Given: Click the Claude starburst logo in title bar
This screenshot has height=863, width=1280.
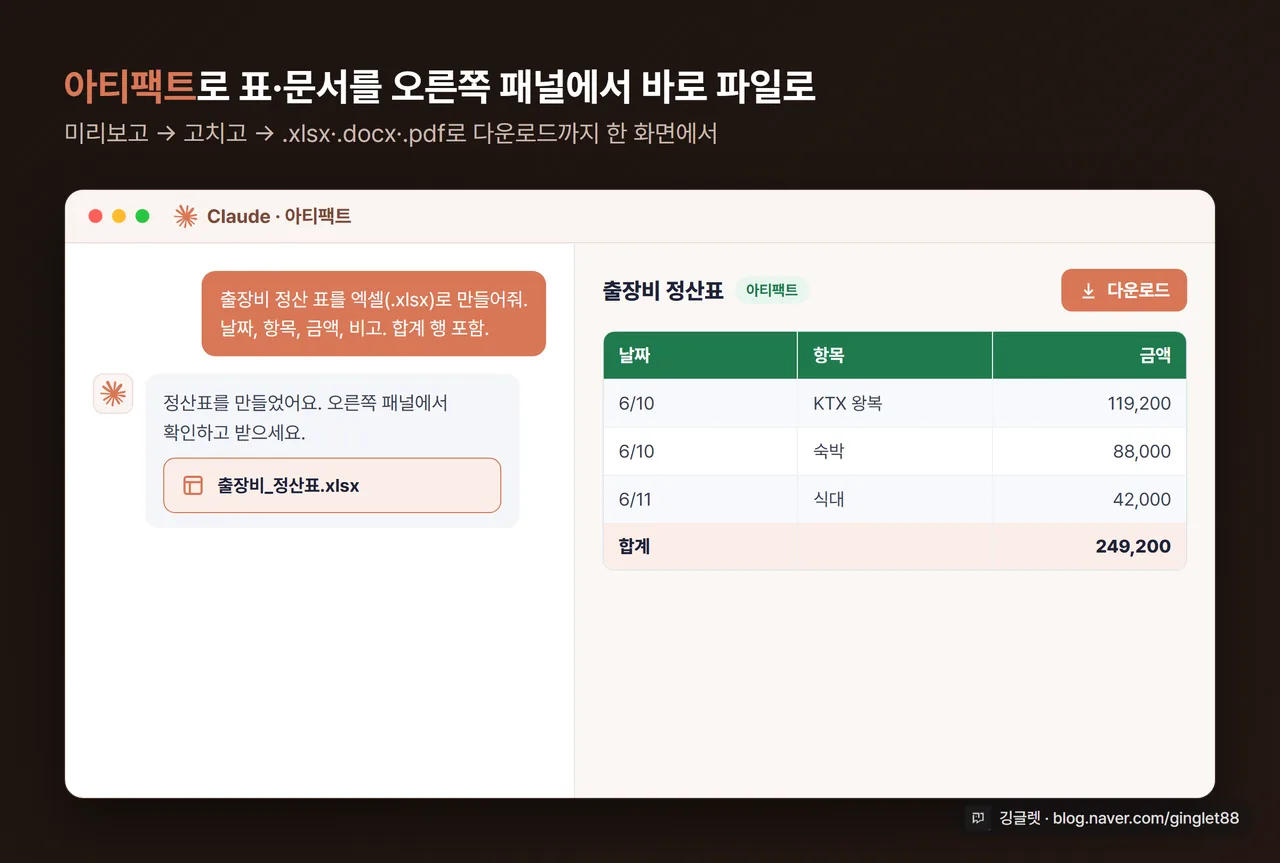Looking at the screenshot, I should (x=185, y=216).
